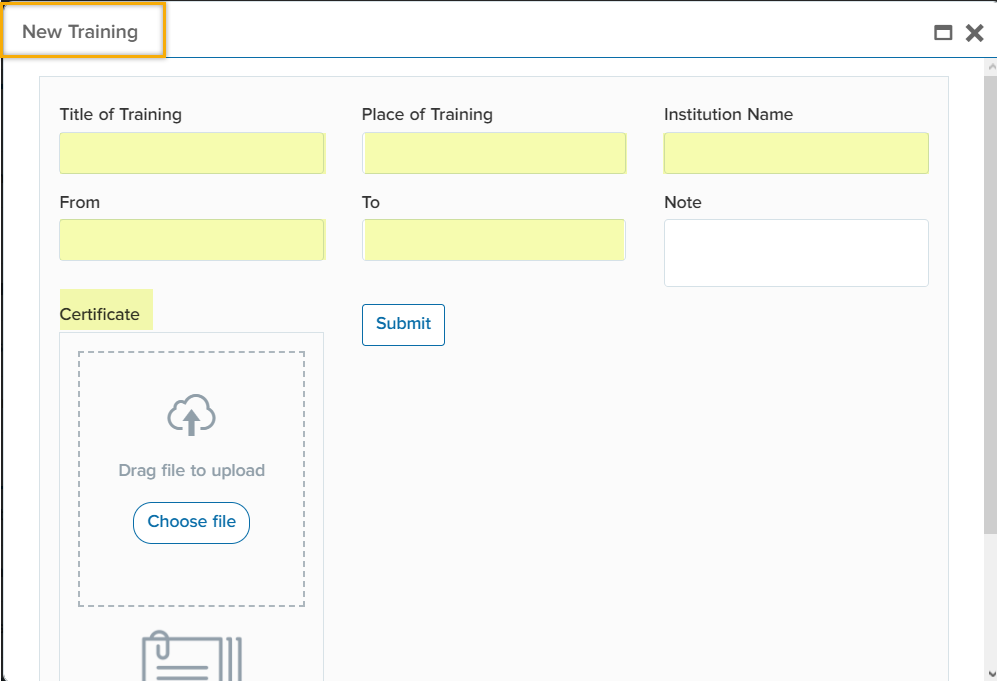The height and width of the screenshot is (681, 997).
Task: Click the Choose file button
Action: pos(191,522)
